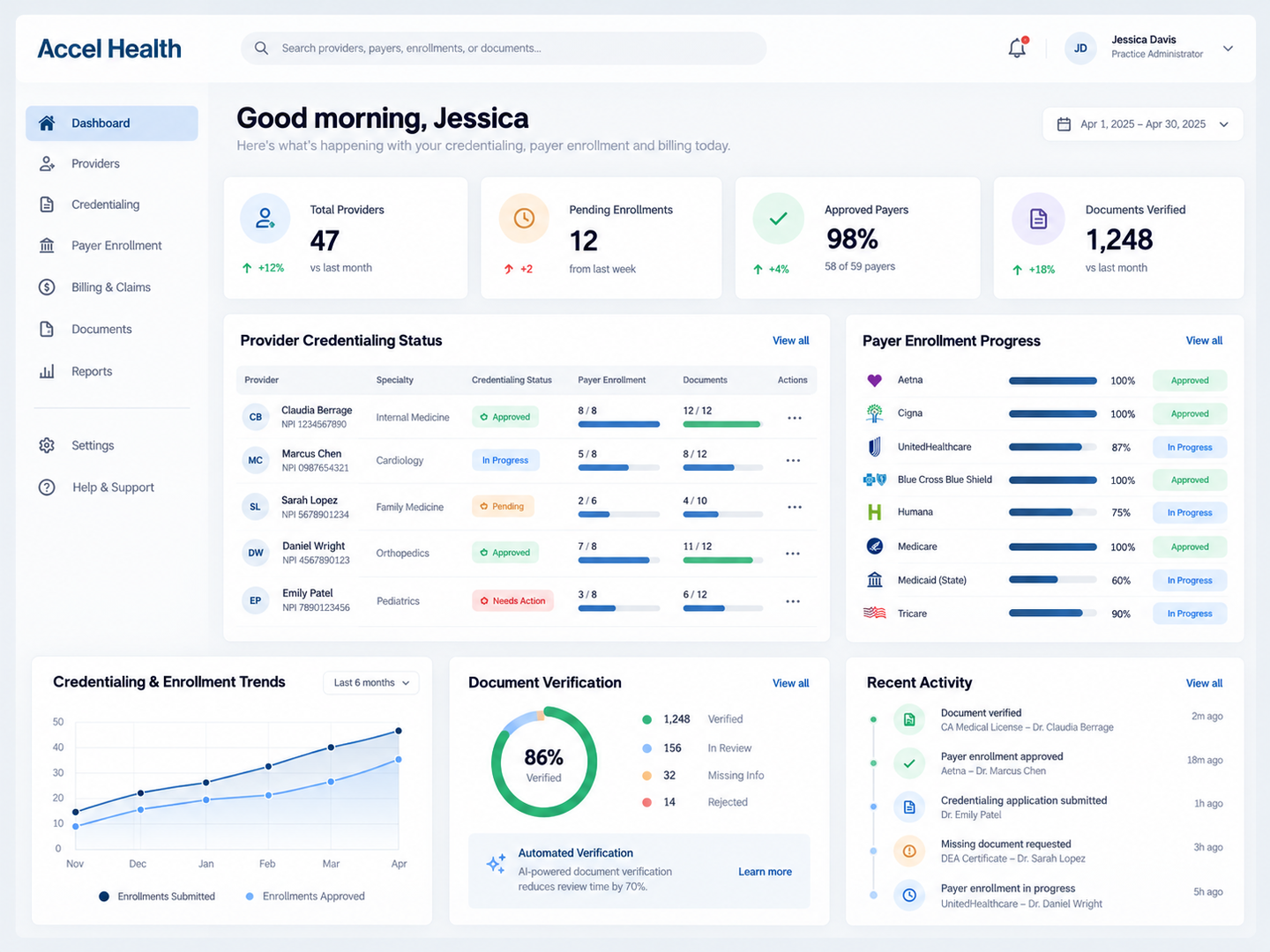Click the Pending Enrollments clock icon
This screenshot has width=1270, height=952.
point(524,219)
